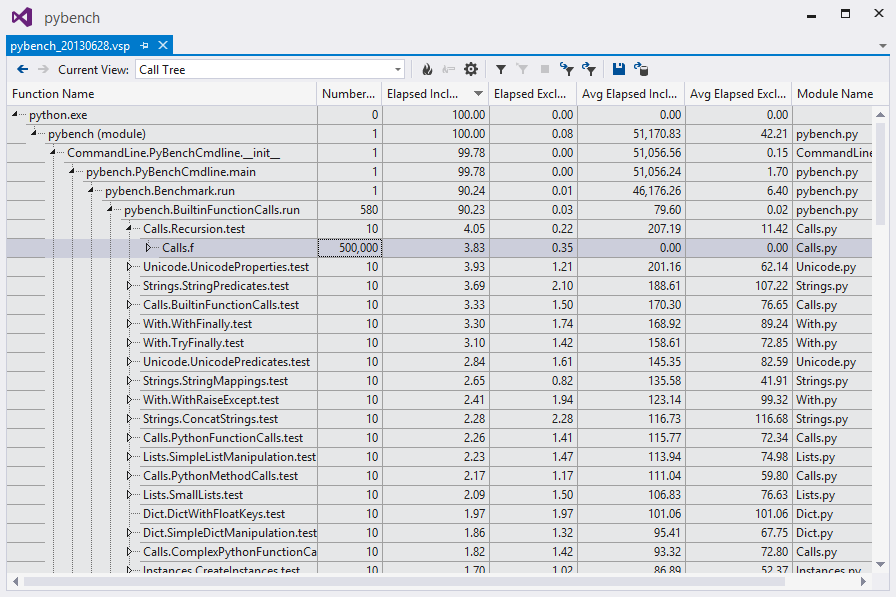
Task: Open the tab list dropdown arrow at top right
Action: (x=883, y=46)
